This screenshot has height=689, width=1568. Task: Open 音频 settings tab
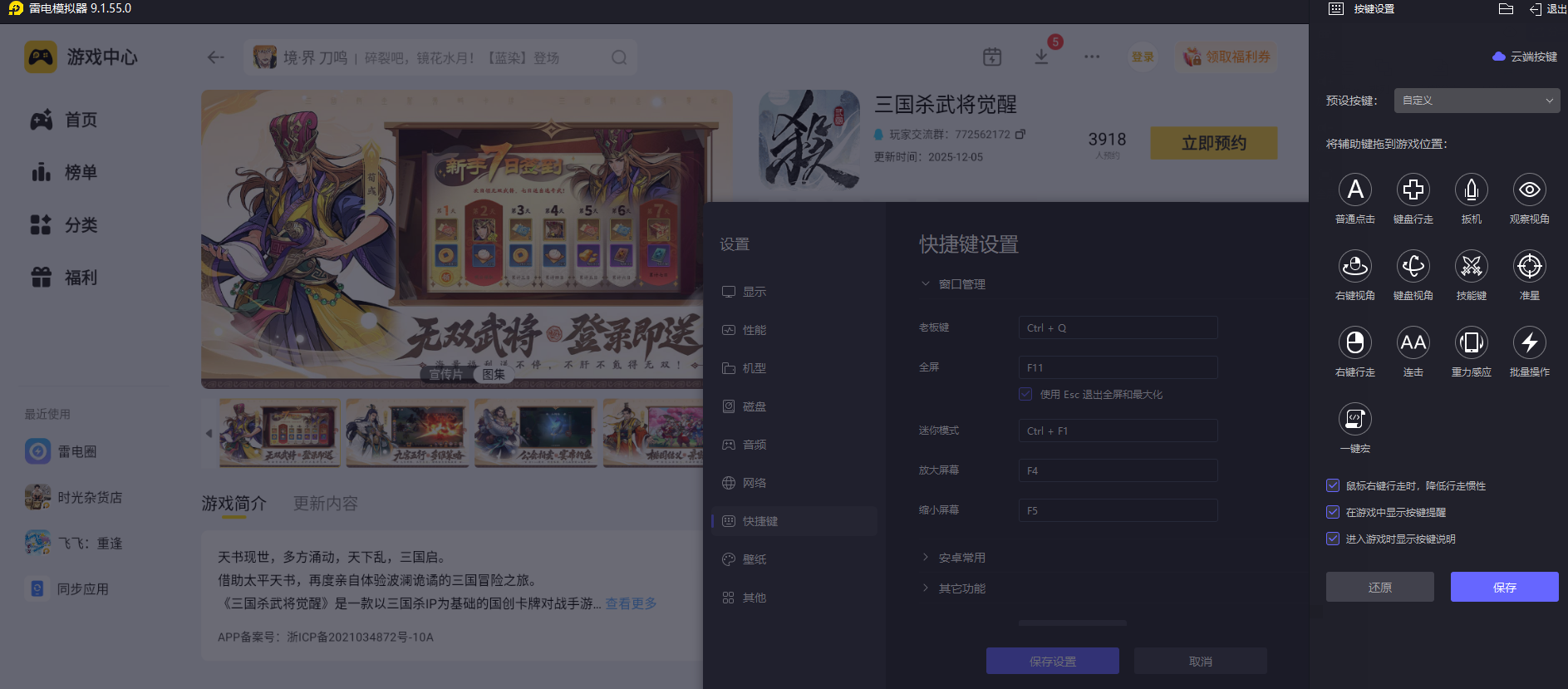[794, 445]
